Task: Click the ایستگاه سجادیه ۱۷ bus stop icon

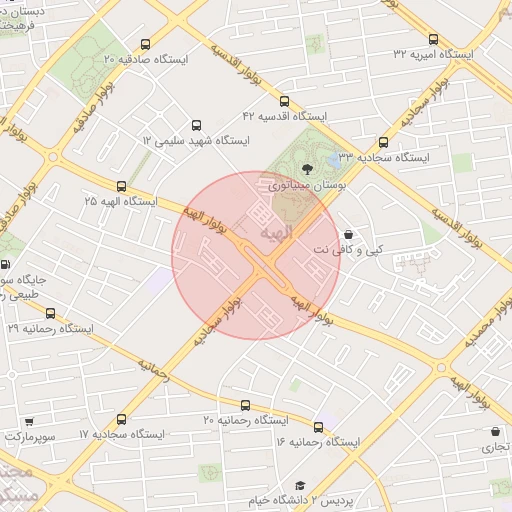Action: (x=122, y=419)
